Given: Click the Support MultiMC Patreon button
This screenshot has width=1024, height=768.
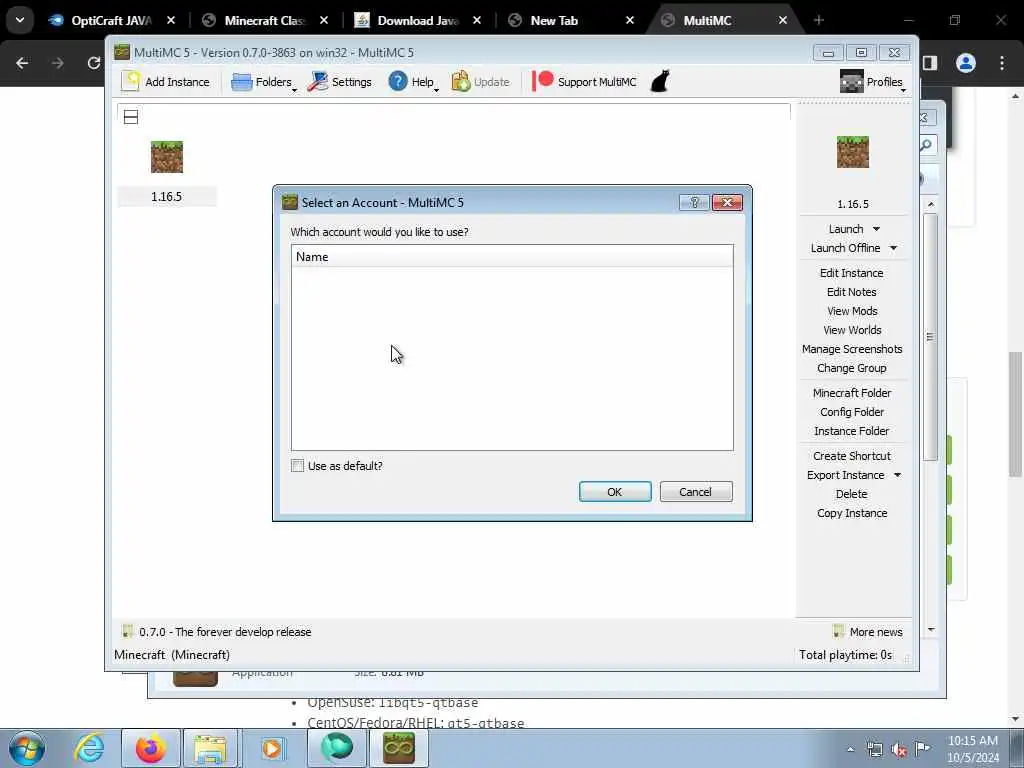Looking at the screenshot, I should pyautogui.click(x=584, y=82).
